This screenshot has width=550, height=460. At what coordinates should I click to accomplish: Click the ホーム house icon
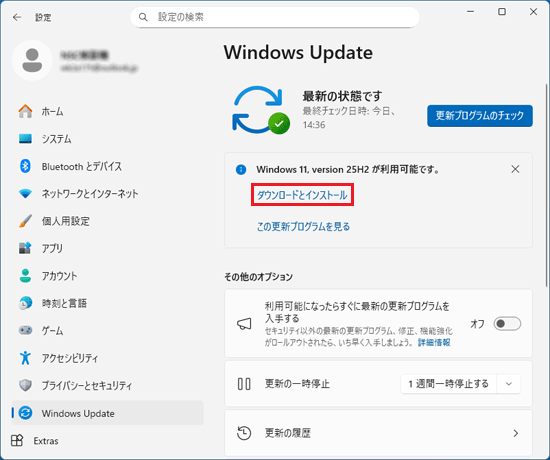(x=25, y=111)
